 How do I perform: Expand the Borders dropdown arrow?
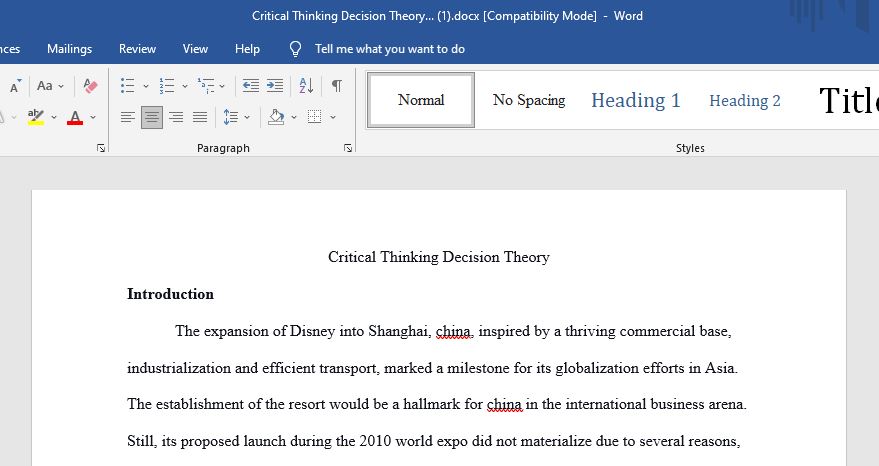[x=332, y=118]
